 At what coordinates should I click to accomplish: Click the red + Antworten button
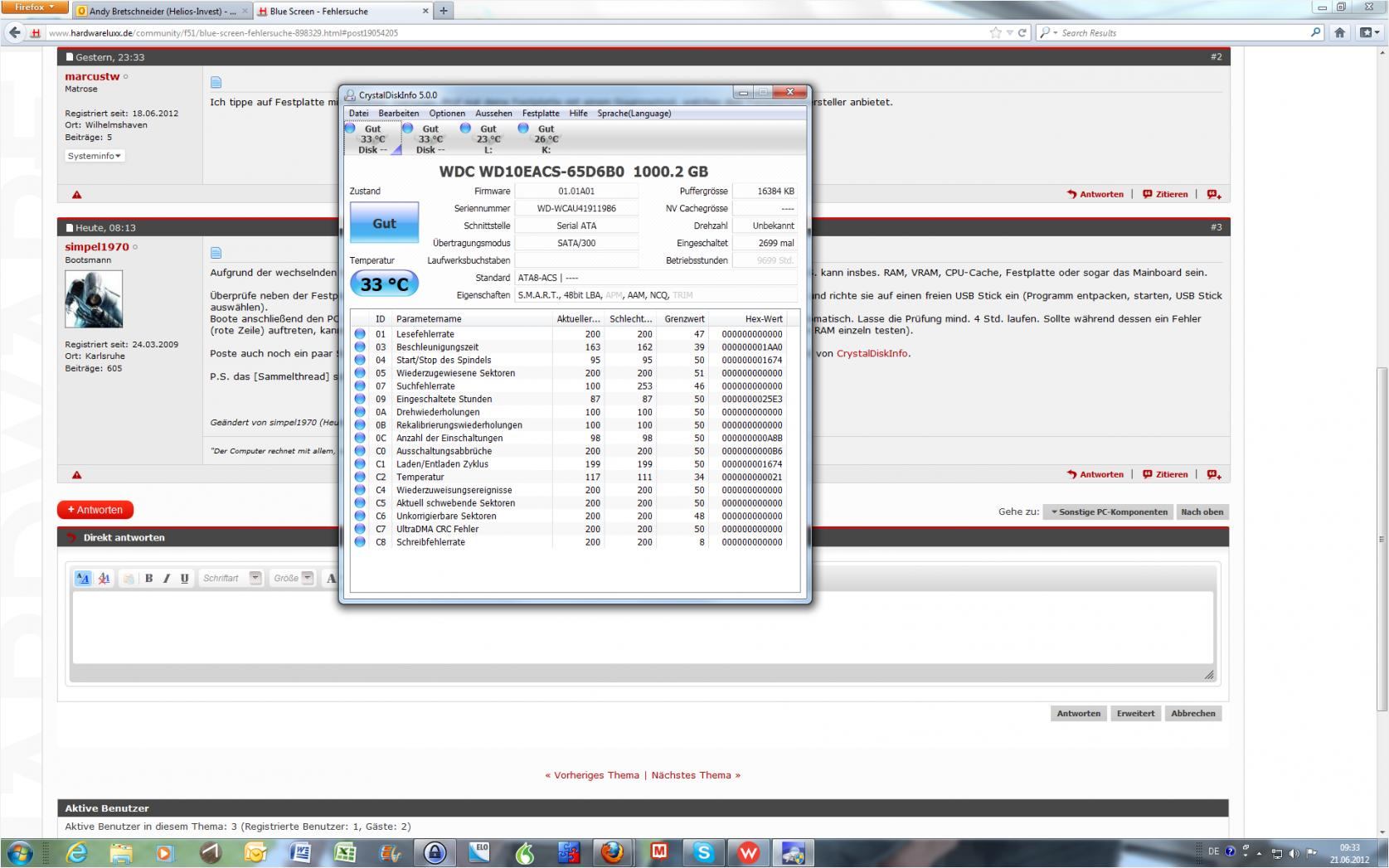tap(95, 510)
